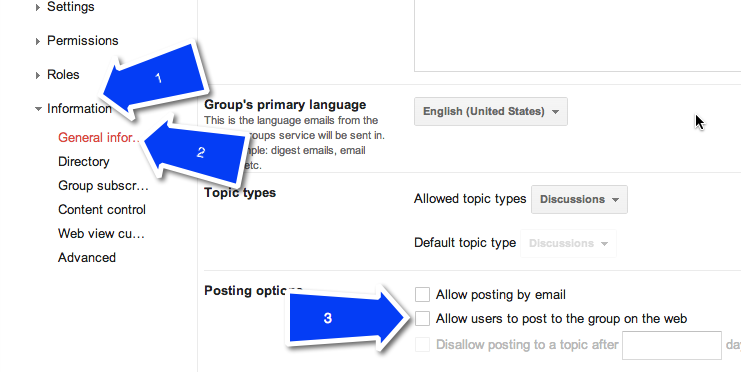Open the Directory settings page
Viewport: 741px width, 372px height.
pyautogui.click(x=84, y=162)
